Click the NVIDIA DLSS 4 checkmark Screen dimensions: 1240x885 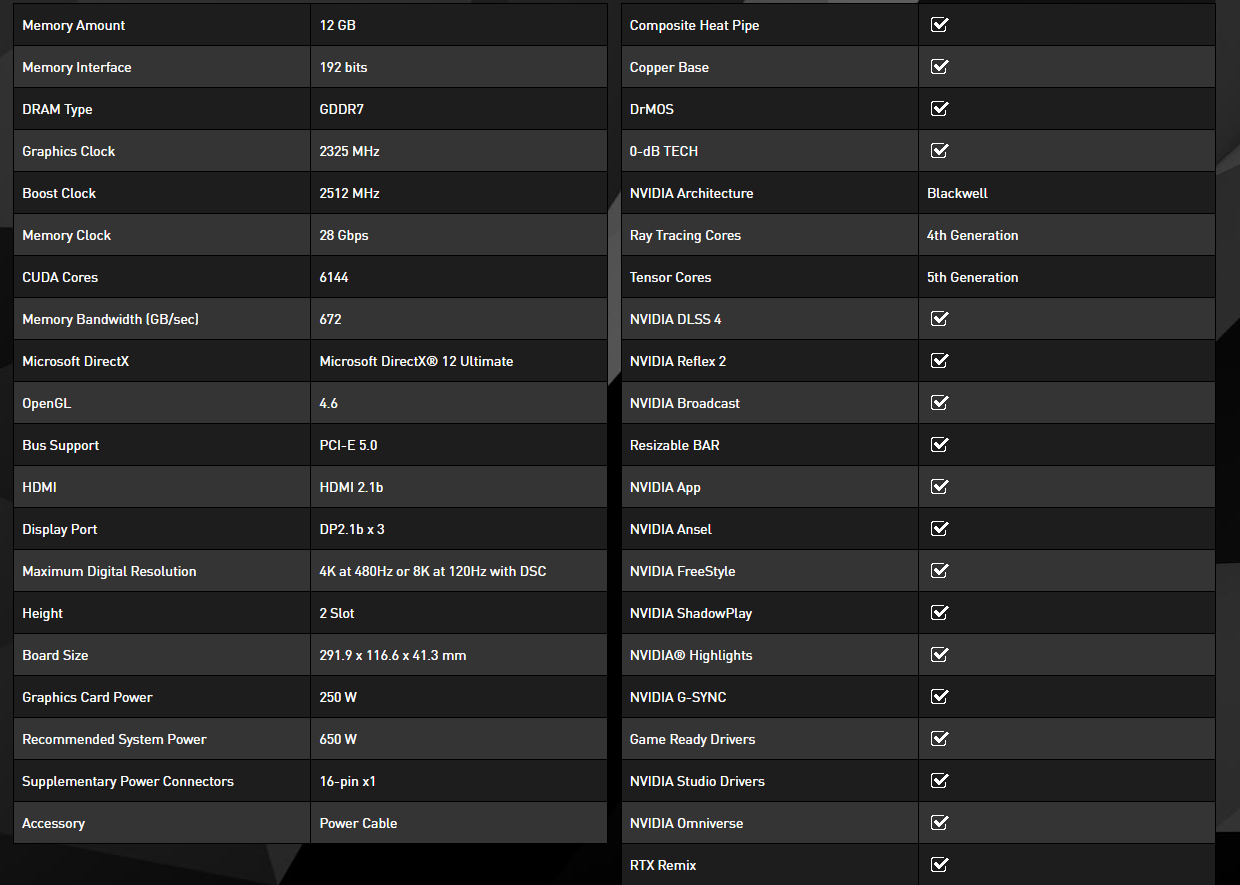pyautogui.click(x=939, y=319)
